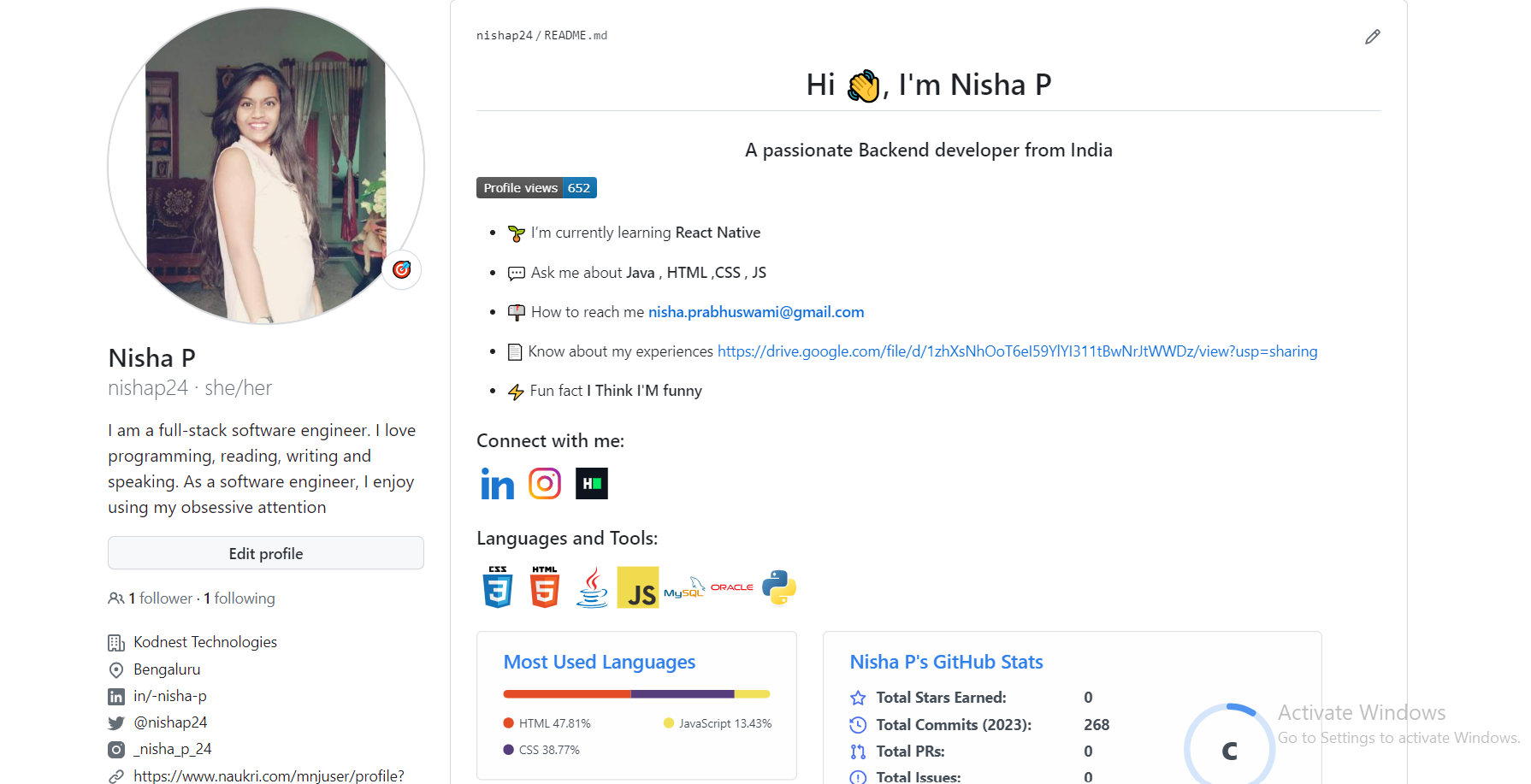Click the HTML 47.81% legend entry
Screen dimensions: 1531x784
(x=547, y=723)
